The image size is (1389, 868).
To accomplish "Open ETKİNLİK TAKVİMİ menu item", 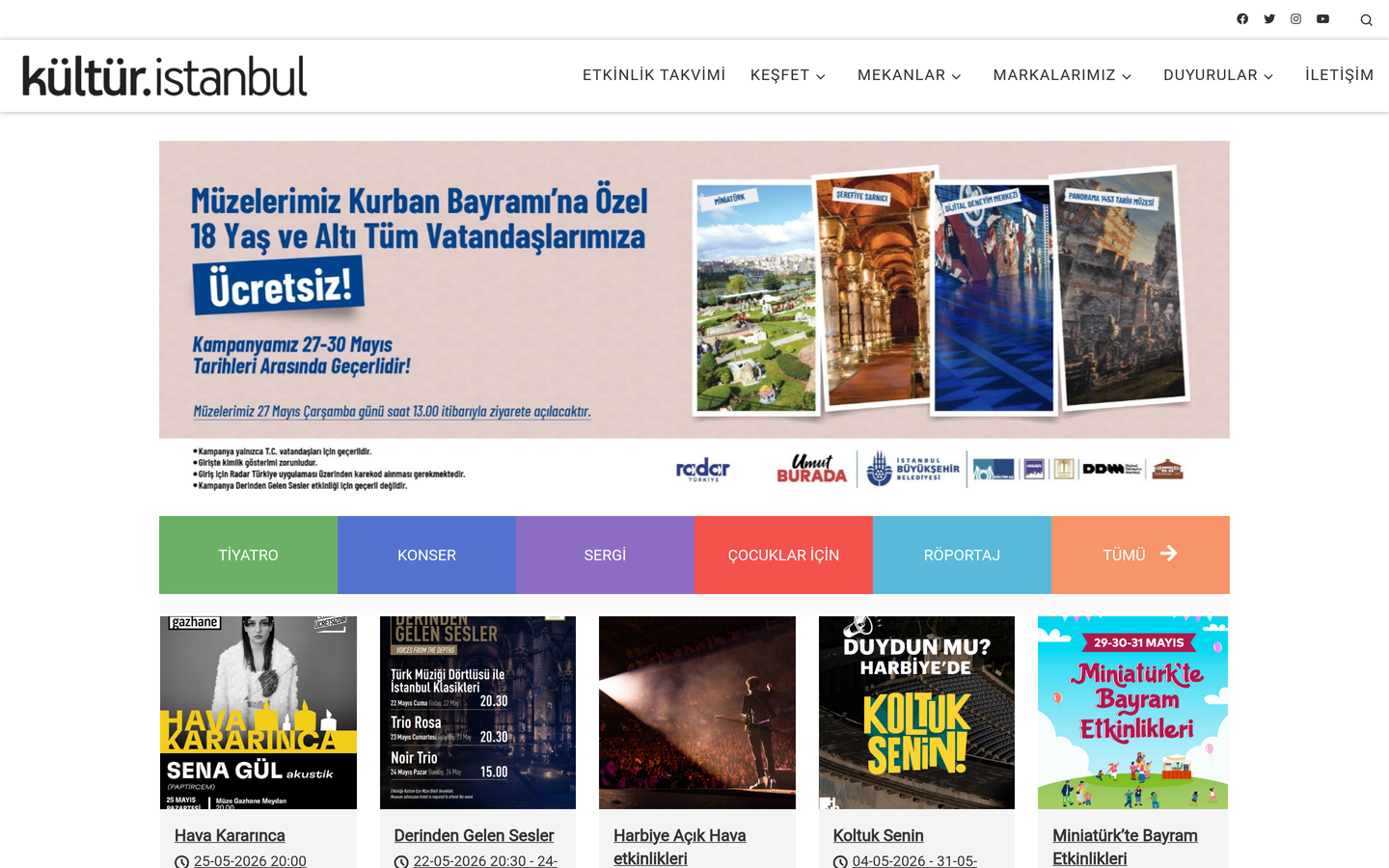I will pos(654,75).
